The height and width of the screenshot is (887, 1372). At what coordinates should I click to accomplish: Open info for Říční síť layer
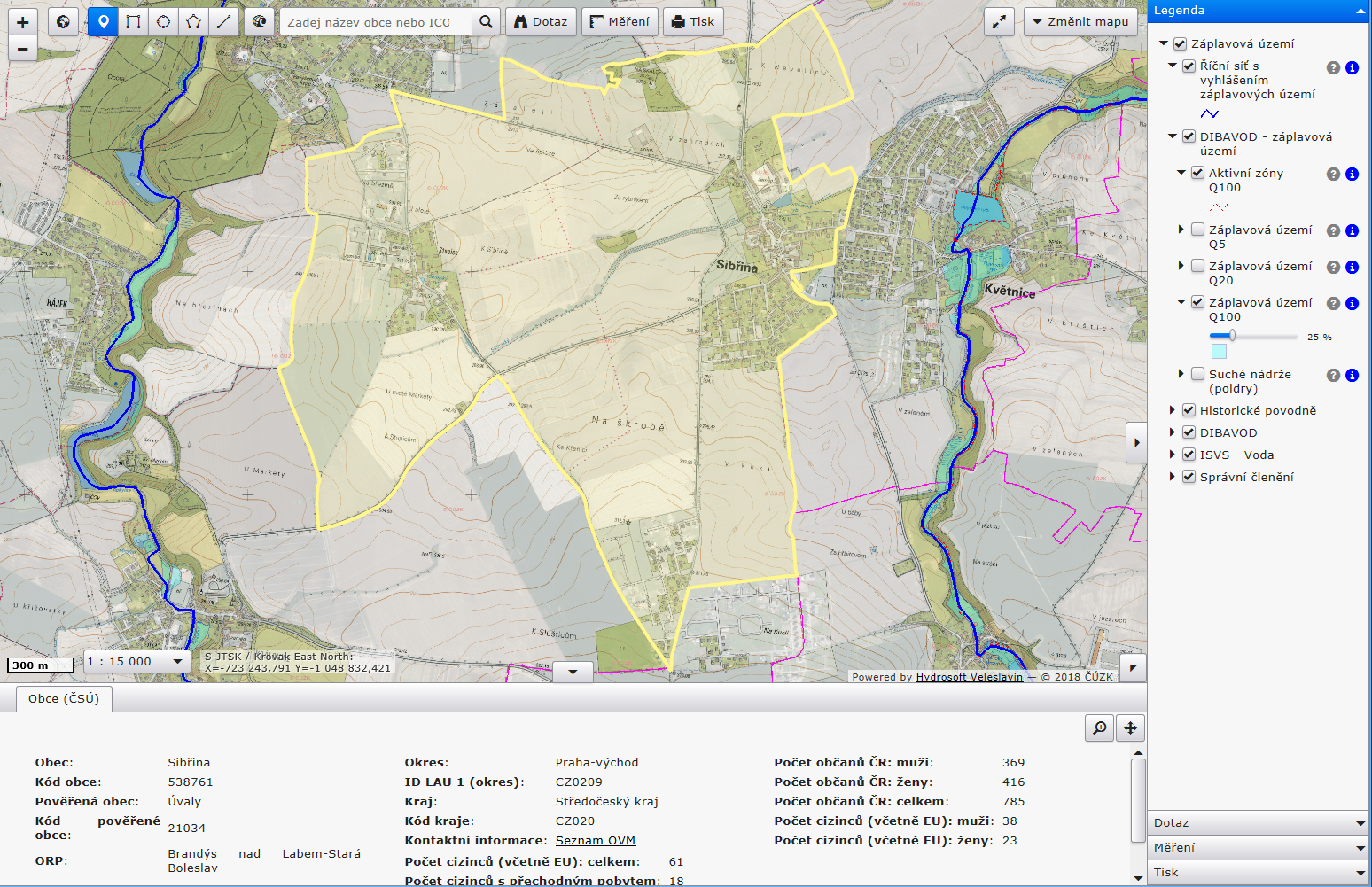tap(1352, 67)
